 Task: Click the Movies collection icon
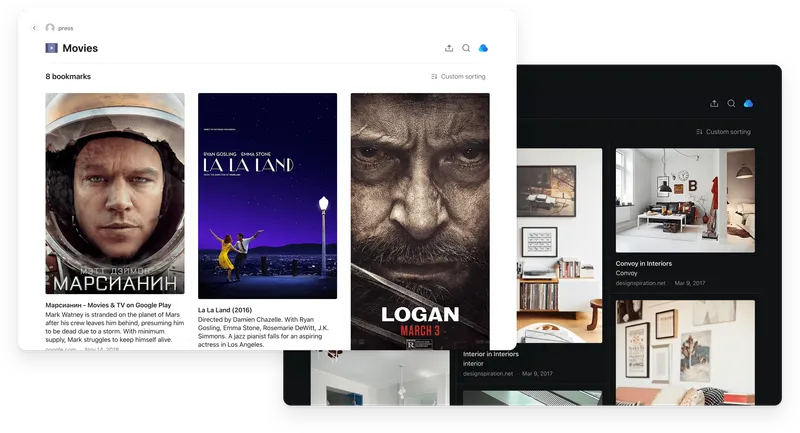point(52,48)
